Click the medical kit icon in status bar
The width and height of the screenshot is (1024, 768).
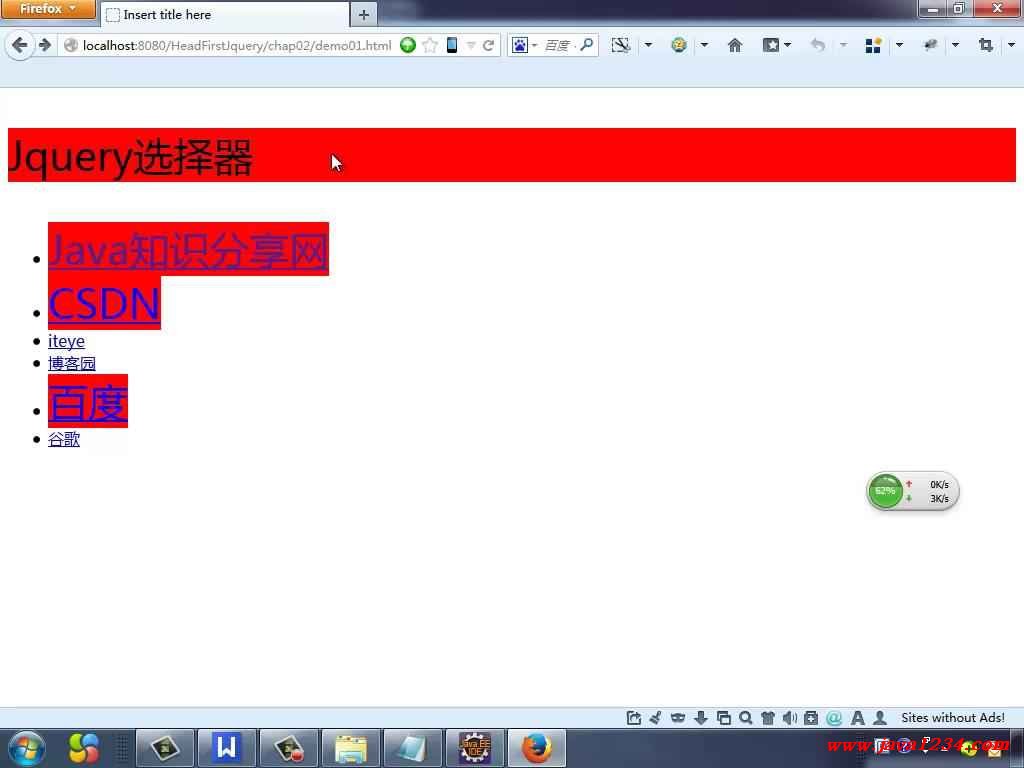click(x=811, y=718)
